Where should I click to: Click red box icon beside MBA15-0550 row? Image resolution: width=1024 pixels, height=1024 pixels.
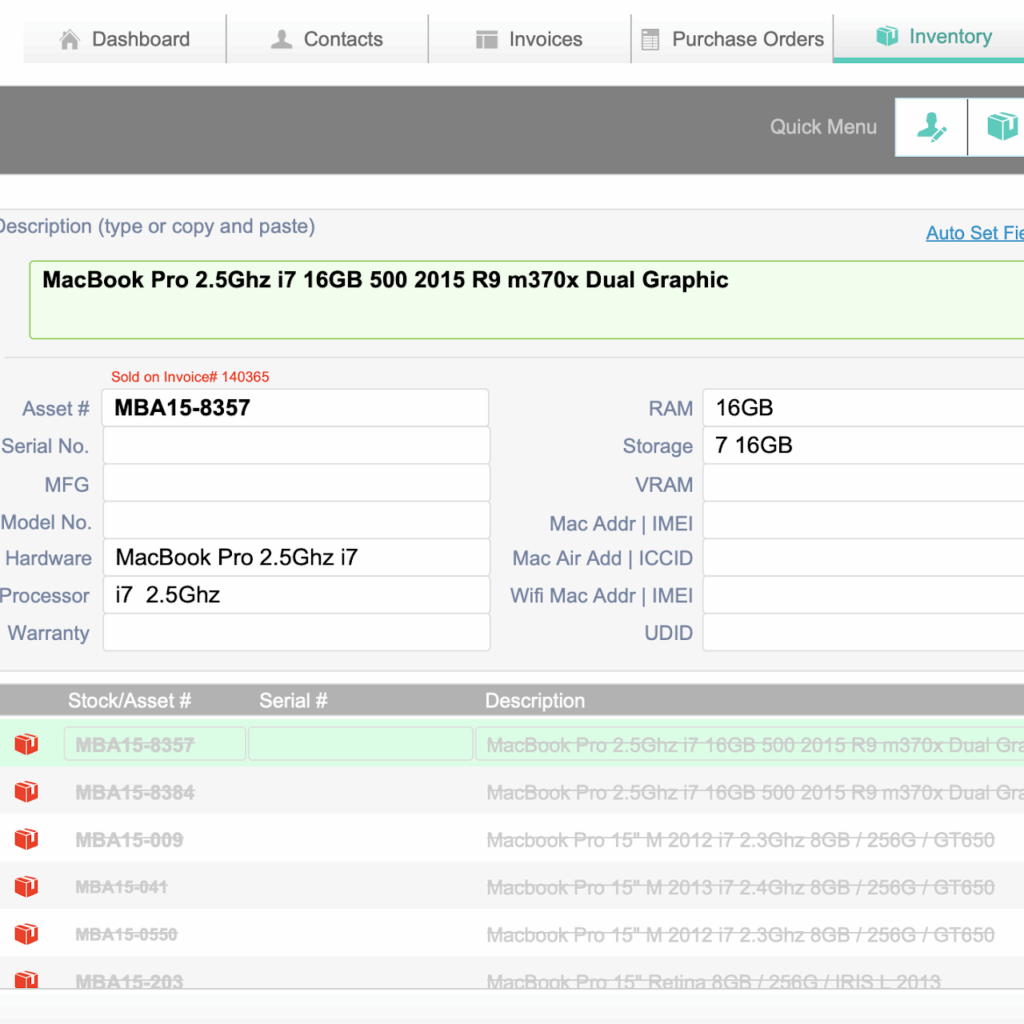click(x=26, y=934)
